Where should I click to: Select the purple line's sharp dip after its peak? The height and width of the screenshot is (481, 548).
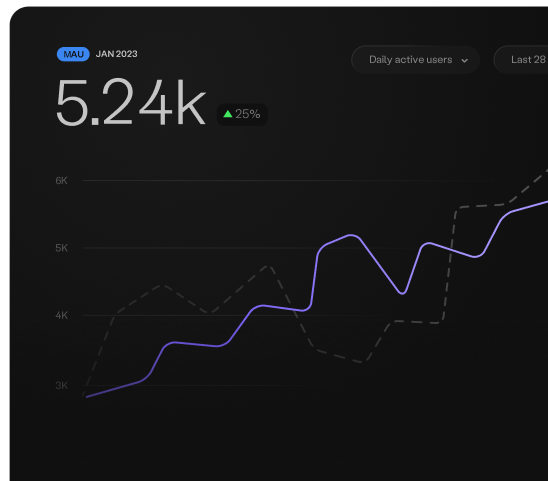coord(402,293)
